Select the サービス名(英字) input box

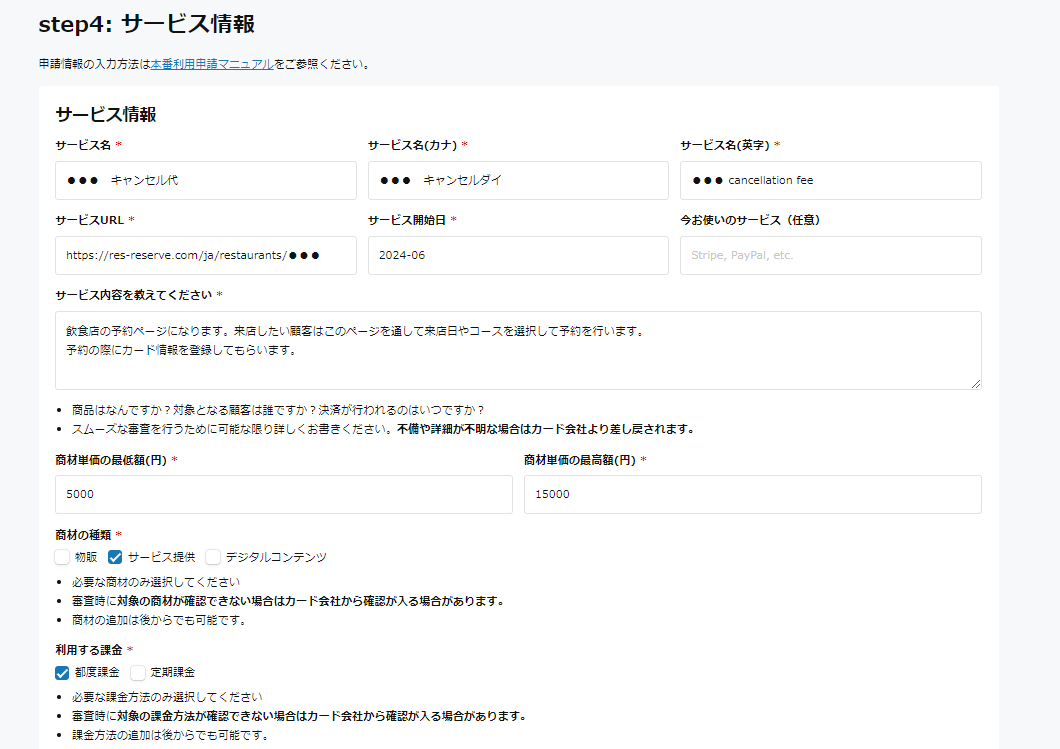tap(830, 181)
